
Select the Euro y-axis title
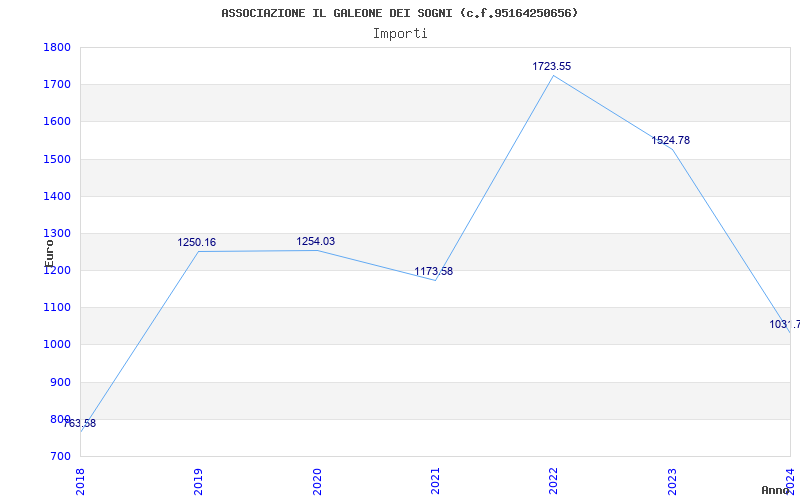click(x=49, y=253)
